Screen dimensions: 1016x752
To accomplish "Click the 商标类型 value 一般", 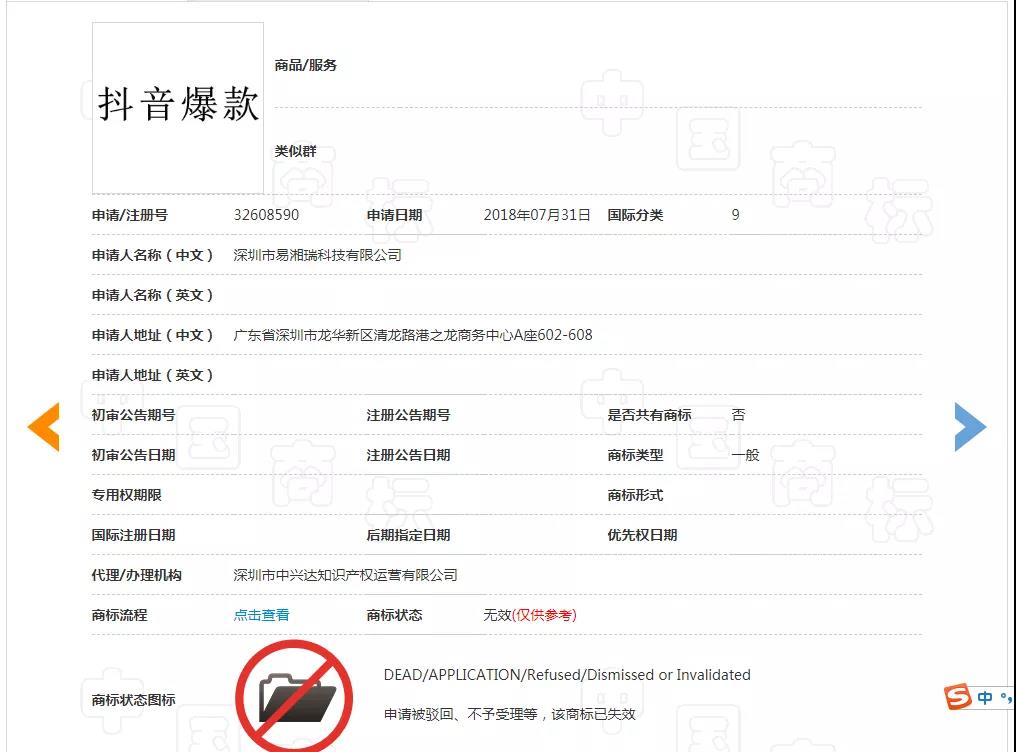I will (745, 455).
